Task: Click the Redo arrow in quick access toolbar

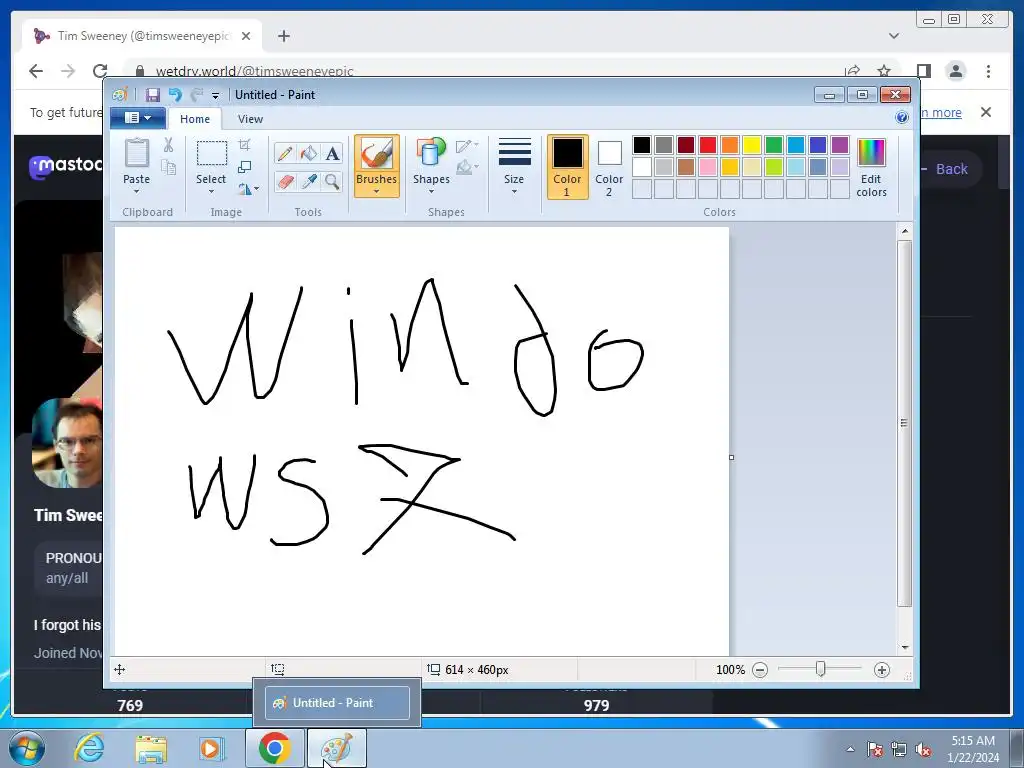Action: pyautogui.click(x=197, y=95)
